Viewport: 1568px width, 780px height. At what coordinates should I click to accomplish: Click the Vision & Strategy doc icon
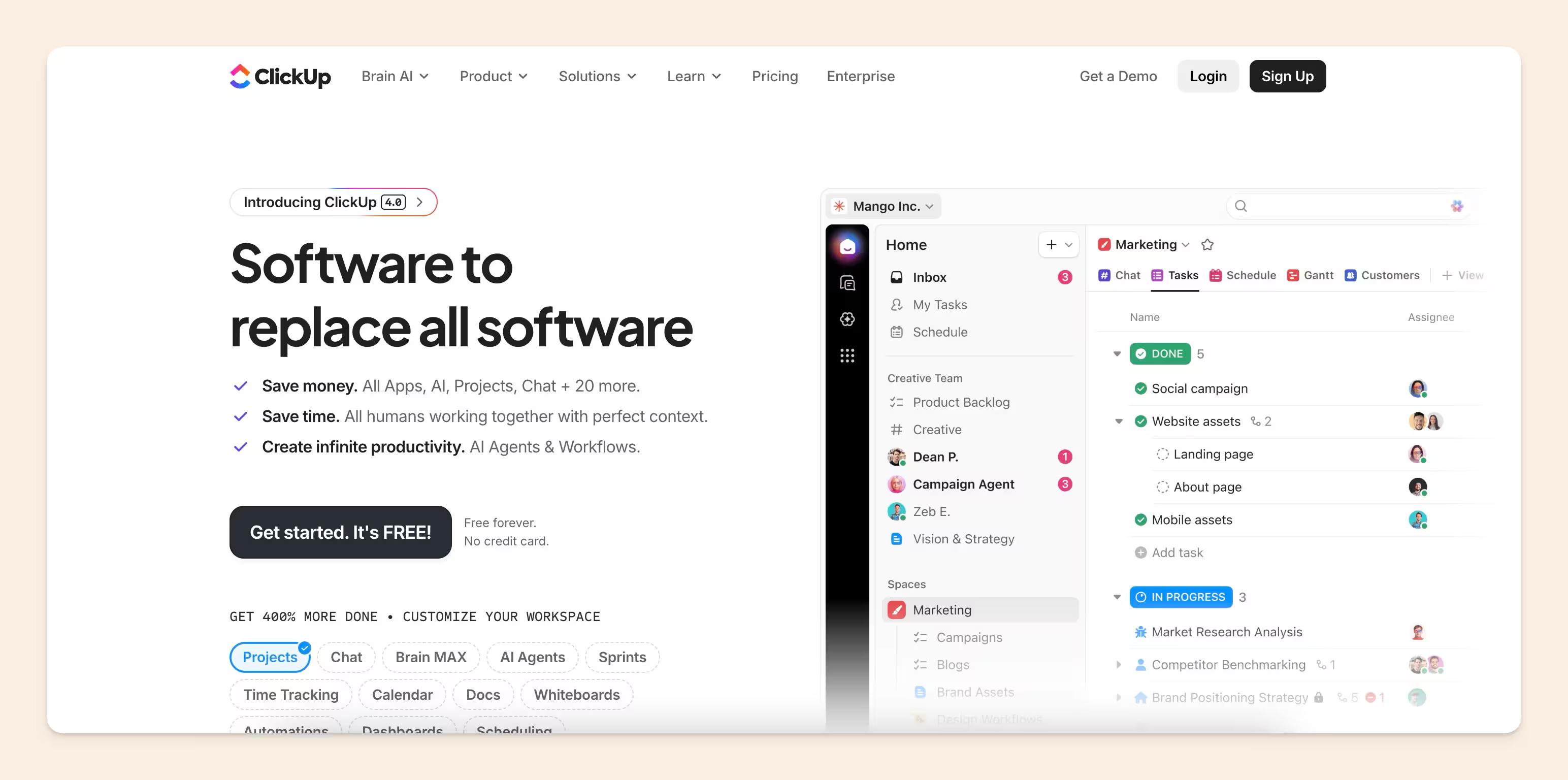[x=897, y=539]
